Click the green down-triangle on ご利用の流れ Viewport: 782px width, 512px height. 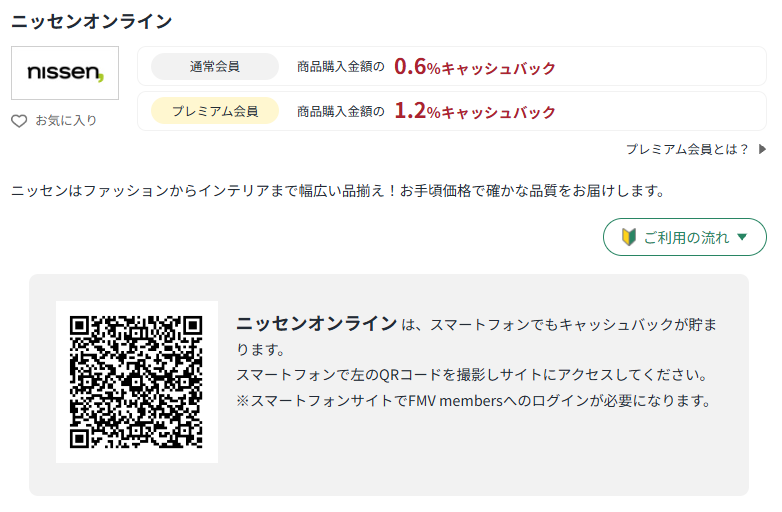click(x=742, y=237)
